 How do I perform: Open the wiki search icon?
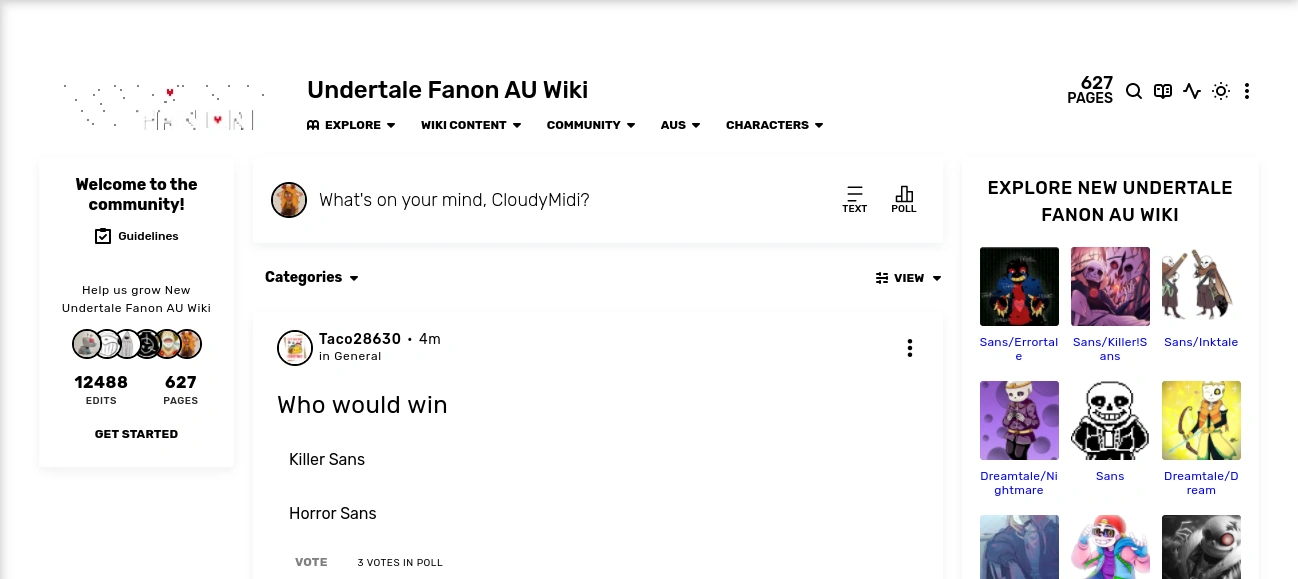1134,91
